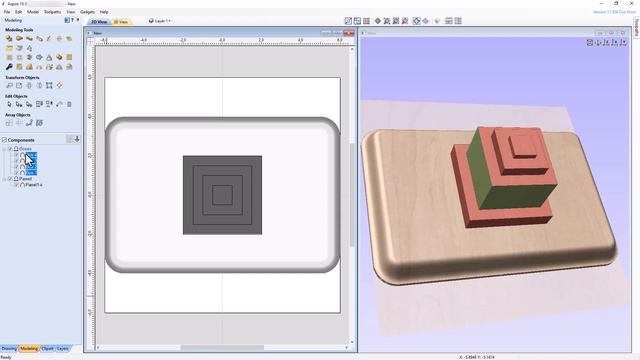Click the black diamond icon in top toolbar

(x=378, y=21)
